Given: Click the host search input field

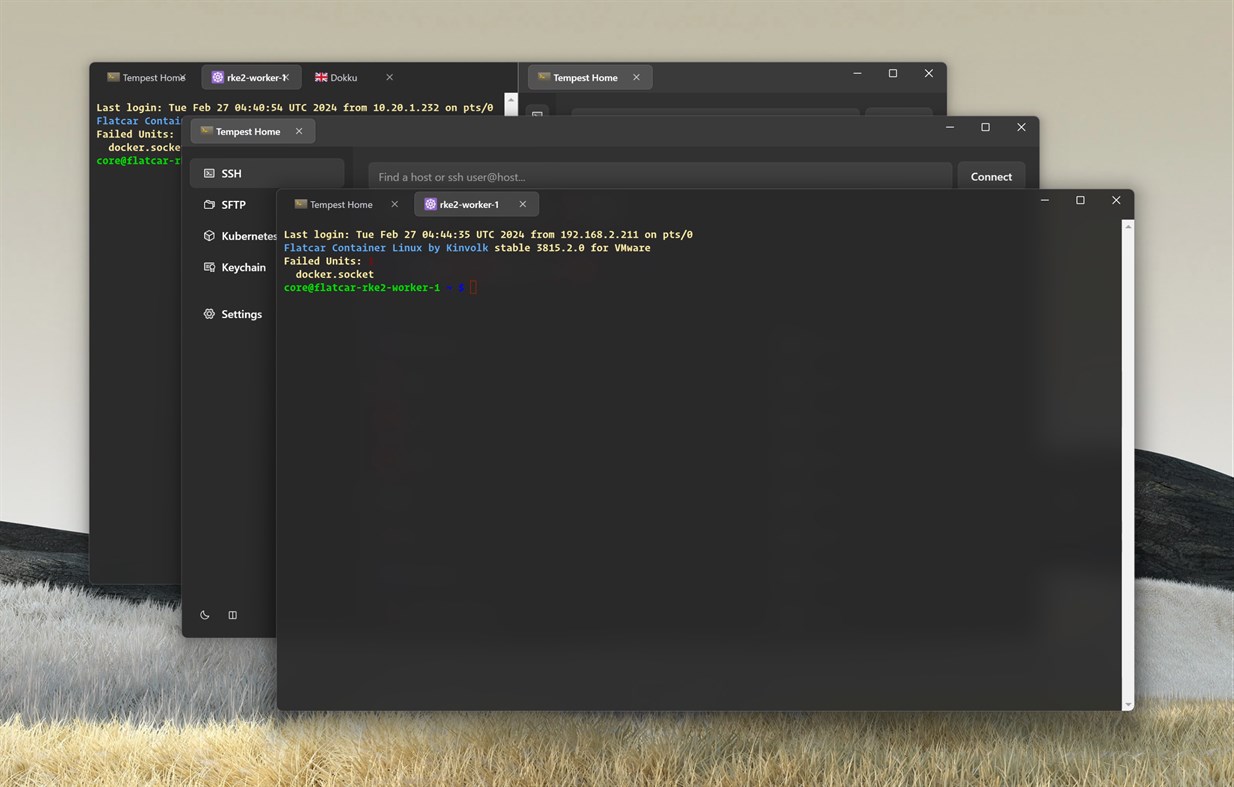Looking at the screenshot, I should (660, 176).
